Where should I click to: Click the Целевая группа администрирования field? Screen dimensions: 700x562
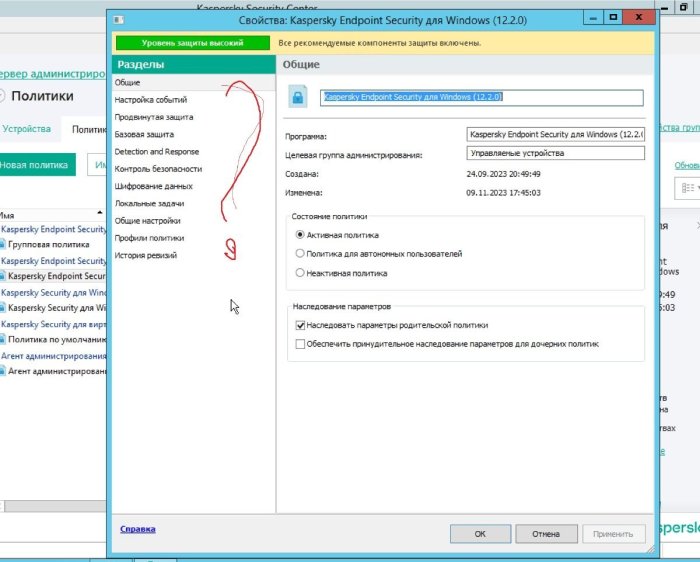coord(555,153)
